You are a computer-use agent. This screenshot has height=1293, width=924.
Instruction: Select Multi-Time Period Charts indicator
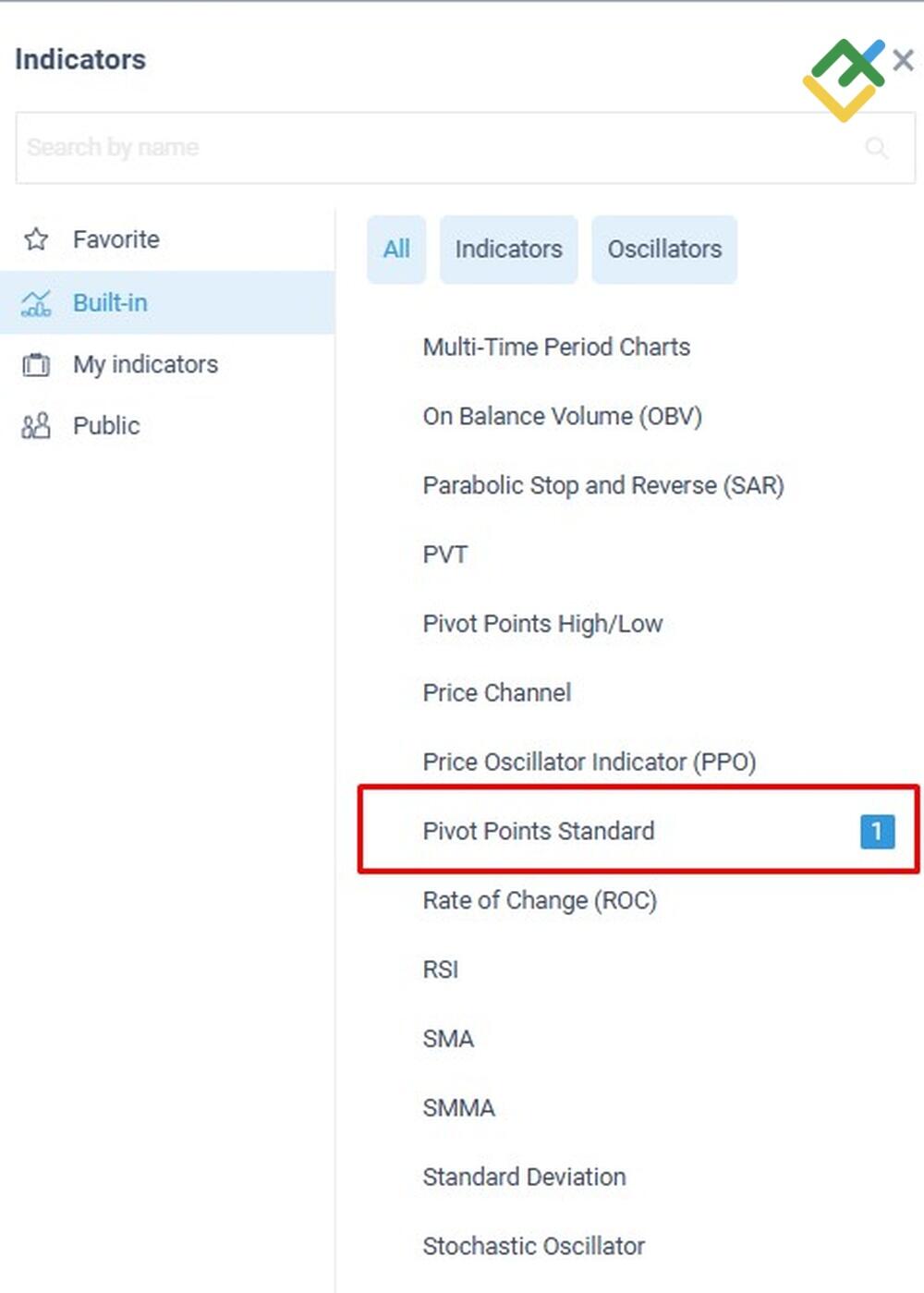coord(556,347)
